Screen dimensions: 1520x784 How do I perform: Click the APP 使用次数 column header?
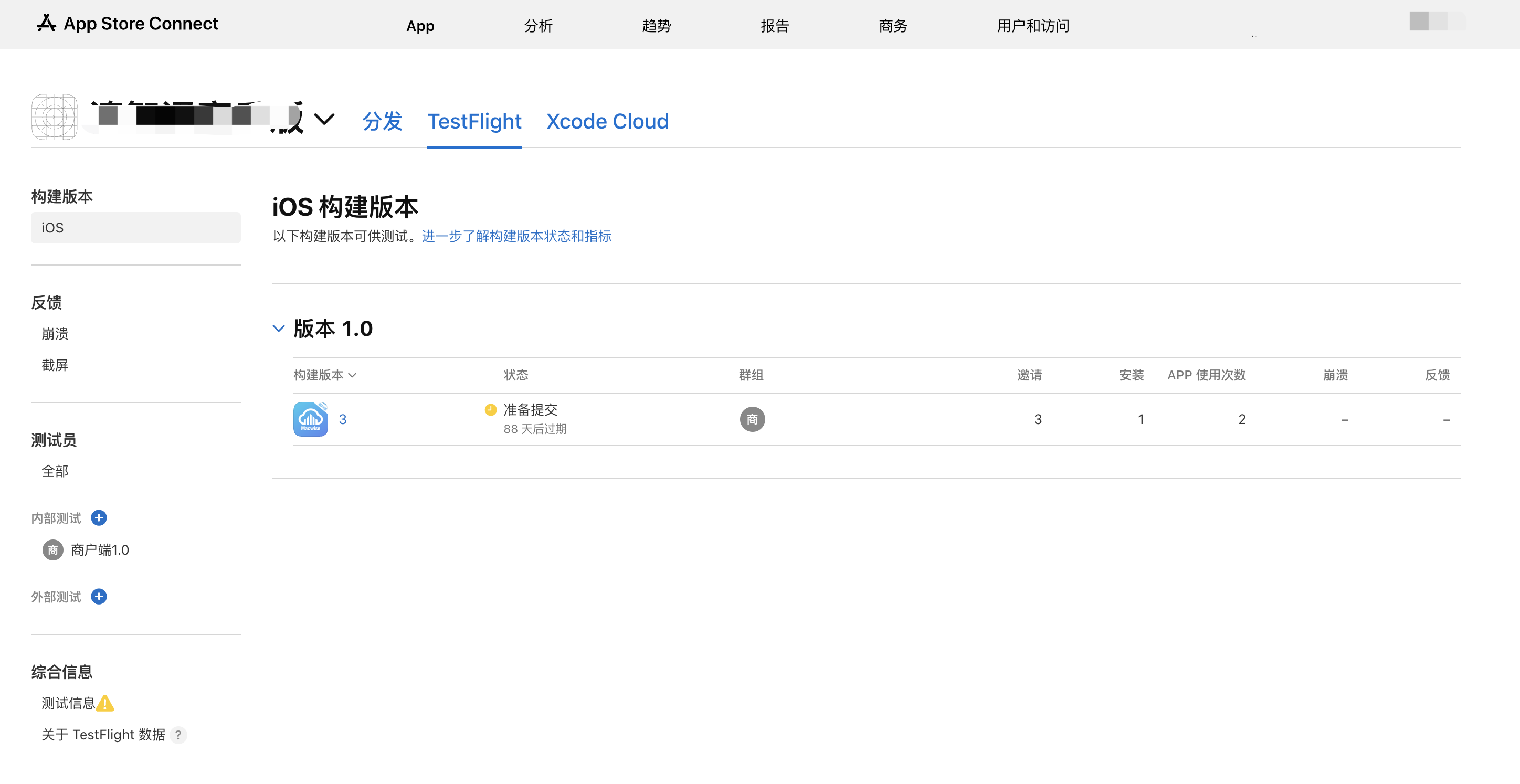1206,375
